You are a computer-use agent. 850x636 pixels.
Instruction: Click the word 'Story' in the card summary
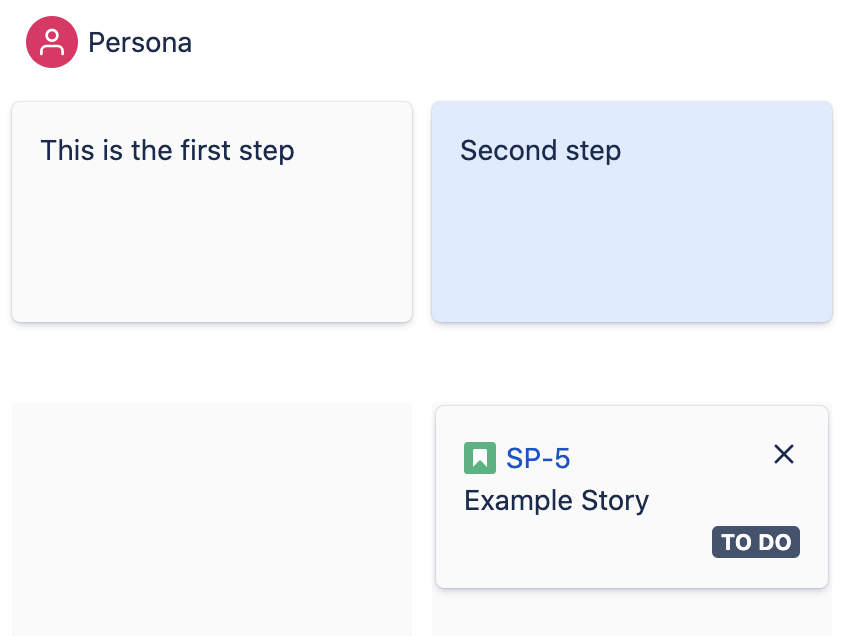tap(615, 500)
